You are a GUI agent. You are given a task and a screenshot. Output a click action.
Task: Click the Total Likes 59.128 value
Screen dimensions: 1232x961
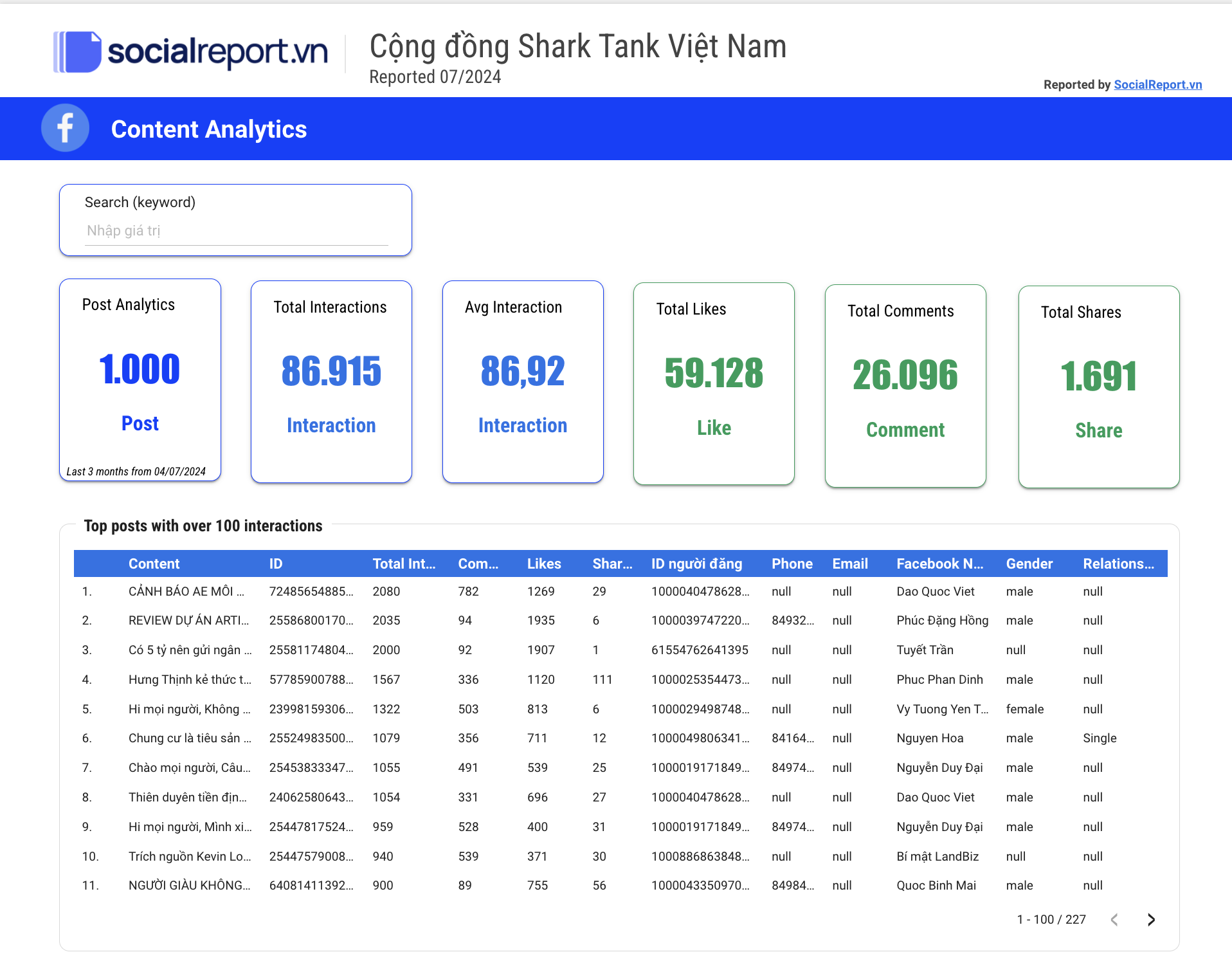click(x=714, y=373)
